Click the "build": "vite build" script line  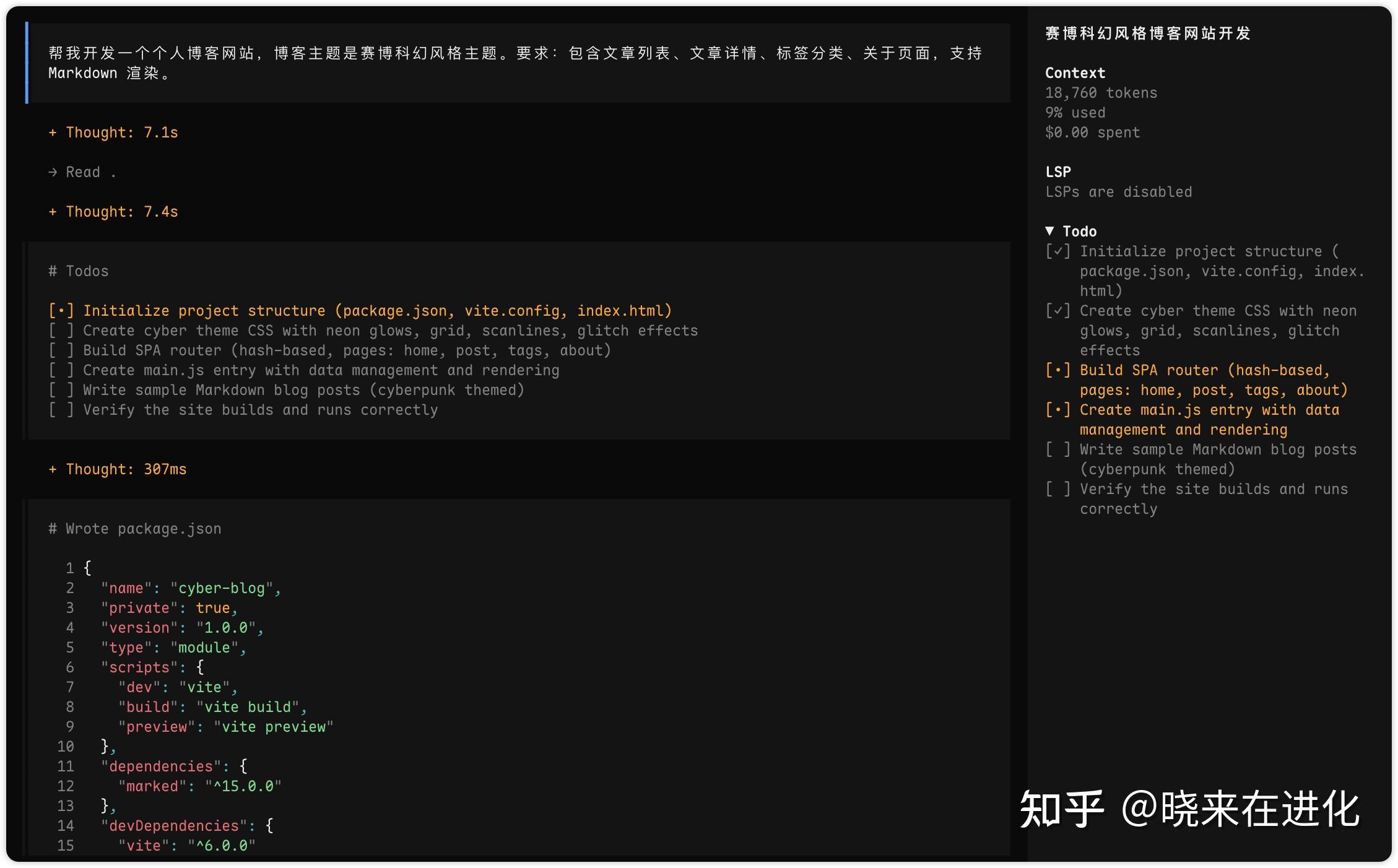[212, 707]
